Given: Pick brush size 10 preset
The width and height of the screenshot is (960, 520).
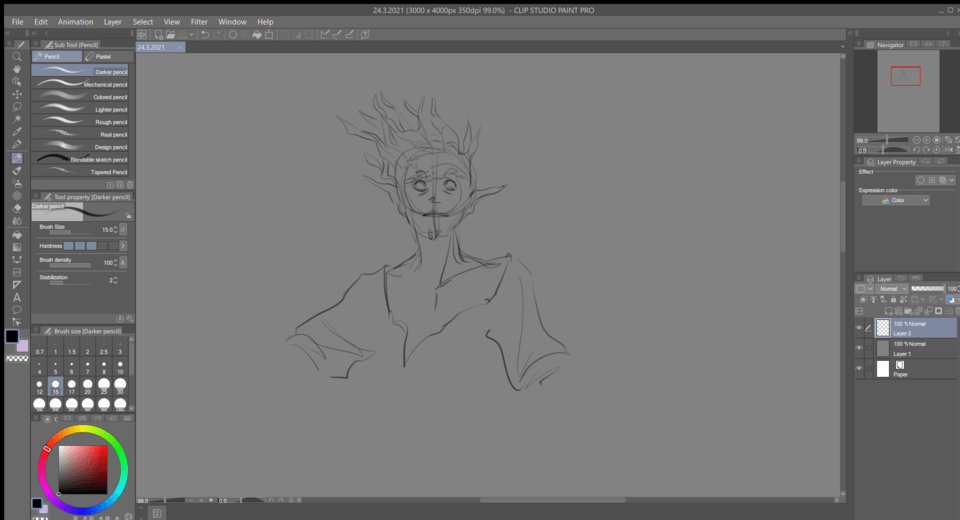Looking at the screenshot, I should tap(120, 366).
